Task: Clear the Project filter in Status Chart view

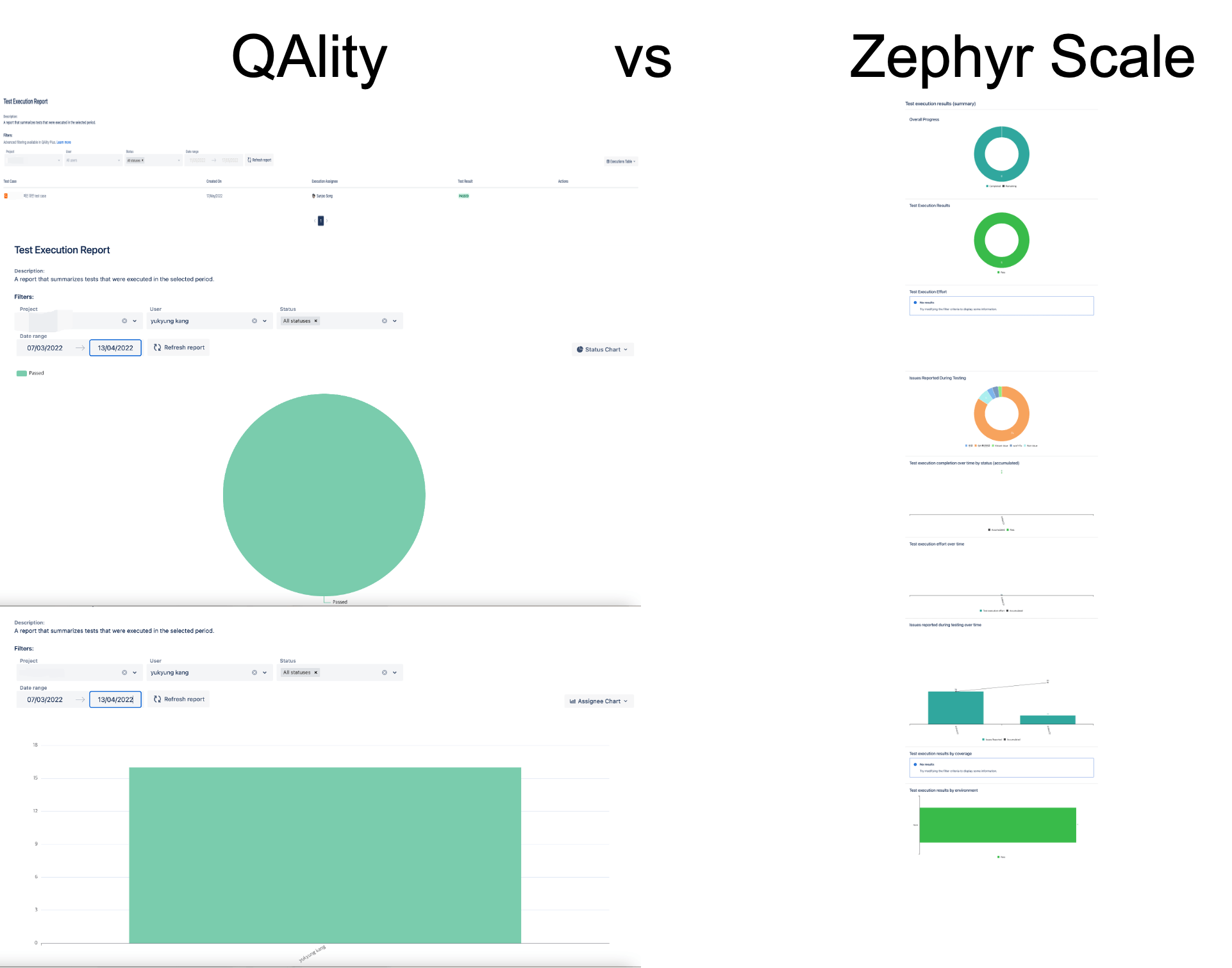Action: 124,321
